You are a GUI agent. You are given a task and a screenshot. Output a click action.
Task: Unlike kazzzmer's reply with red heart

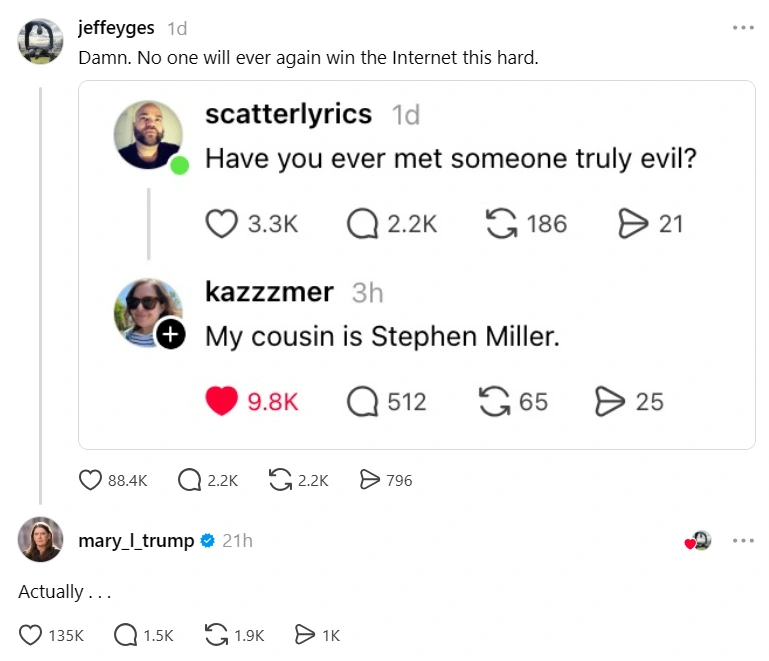[224, 402]
